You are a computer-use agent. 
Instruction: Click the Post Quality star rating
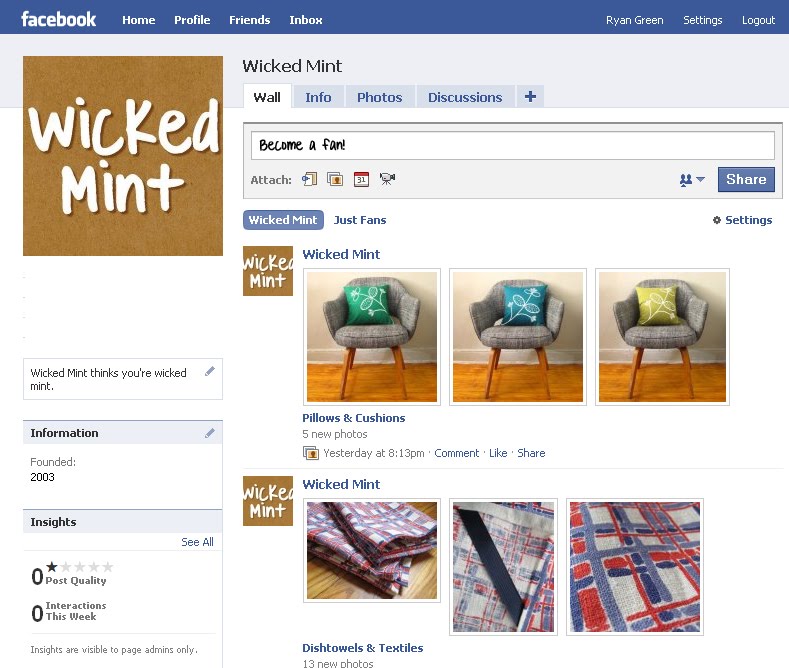[80, 567]
